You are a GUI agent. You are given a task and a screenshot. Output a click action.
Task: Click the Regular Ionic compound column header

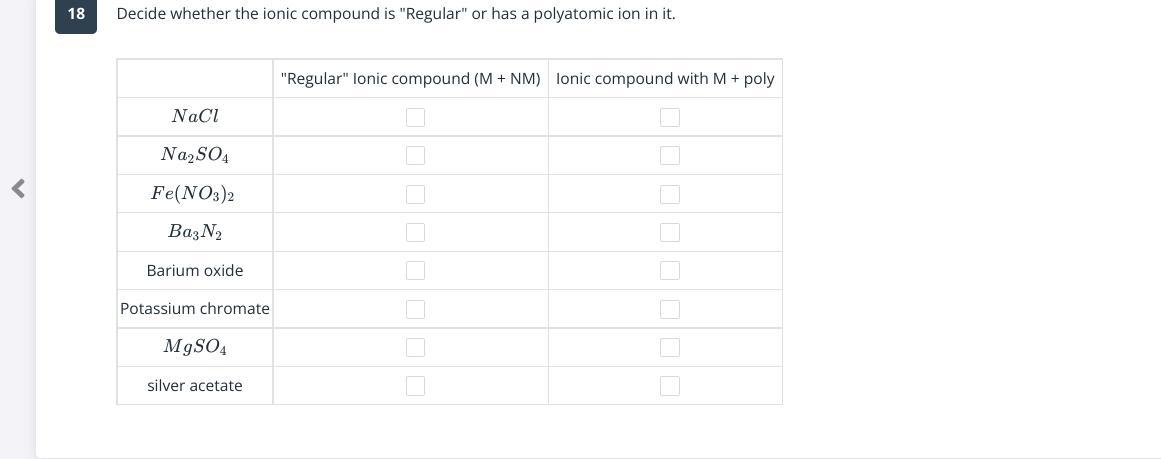pos(410,79)
